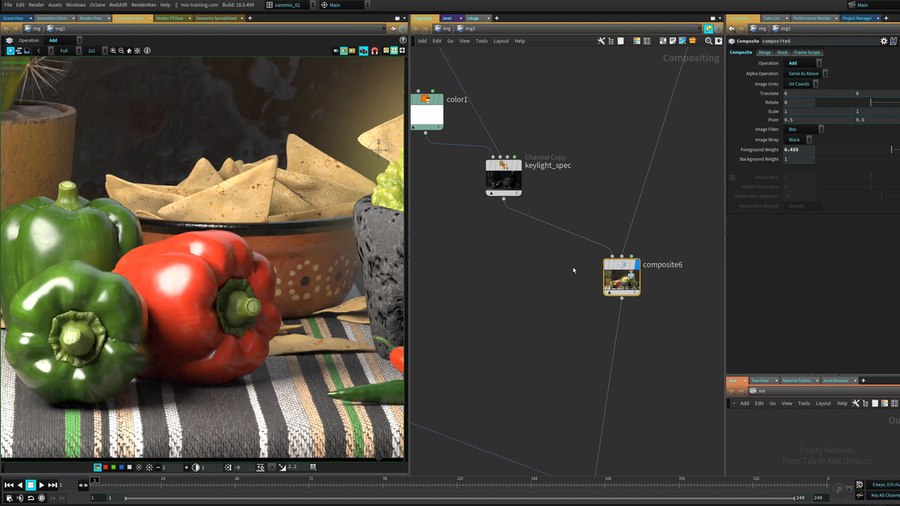Select the color1 node
900x506 pixels.
(x=426, y=112)
